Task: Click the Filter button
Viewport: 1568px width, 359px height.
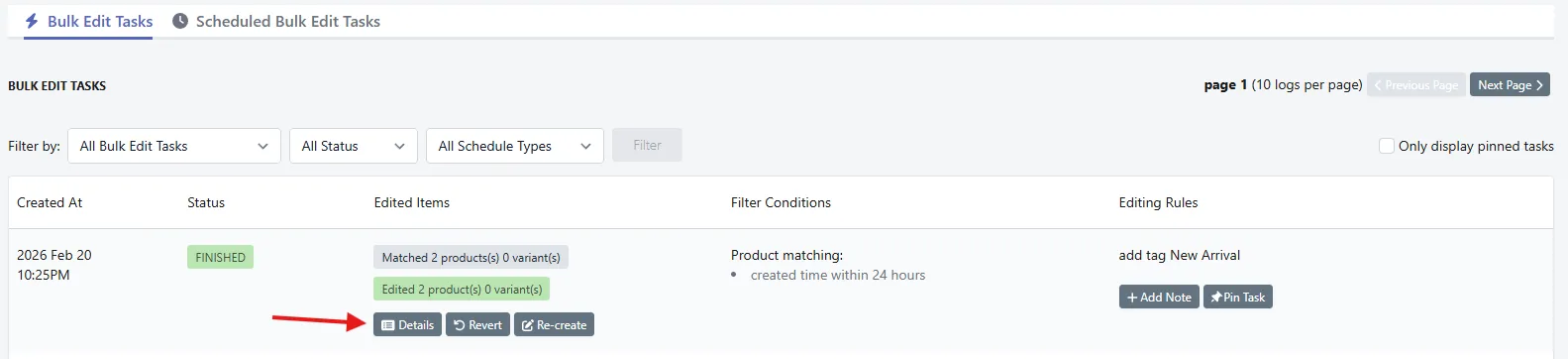Action: tap(647, 145)
